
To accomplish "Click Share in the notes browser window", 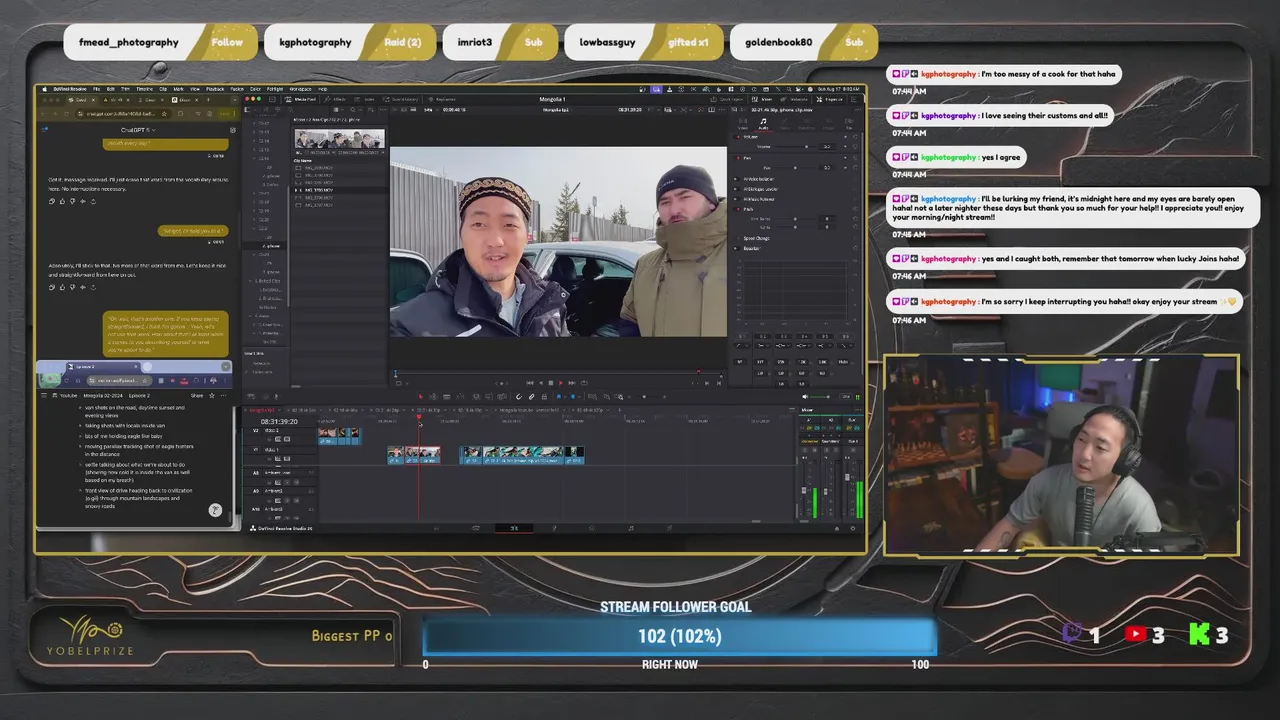I will pyautogui.click(x=196, y=395).
